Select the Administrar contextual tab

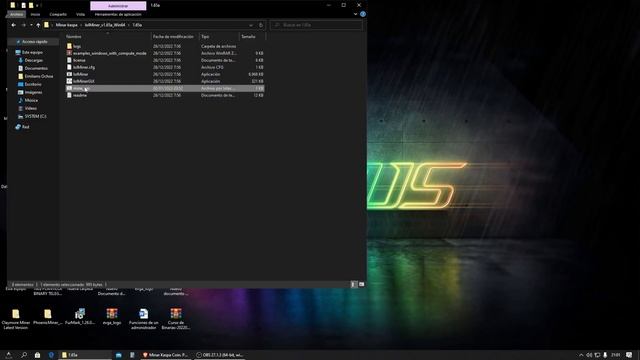[118, 6]
